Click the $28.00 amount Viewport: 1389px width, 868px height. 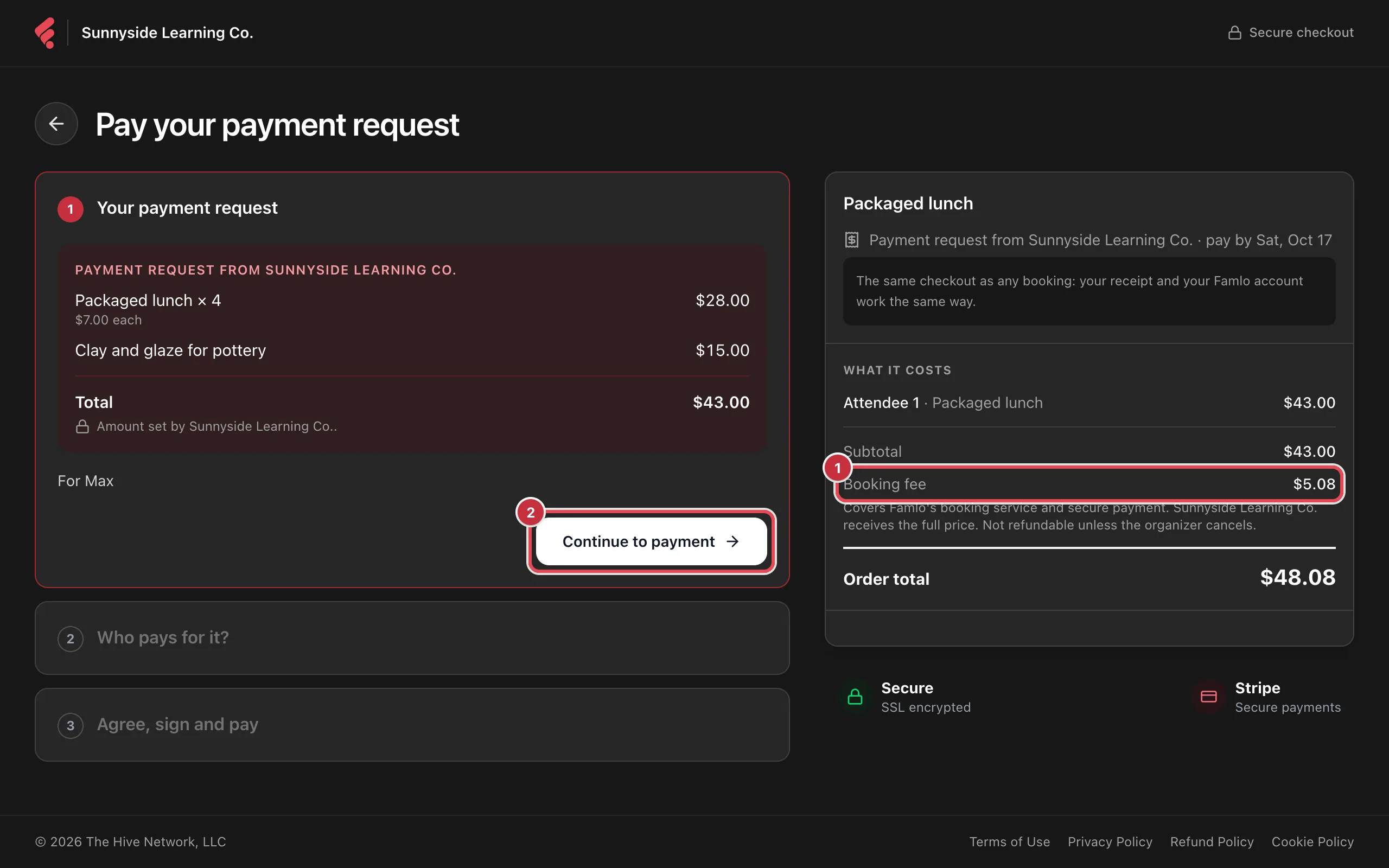(x=723, y=300)
